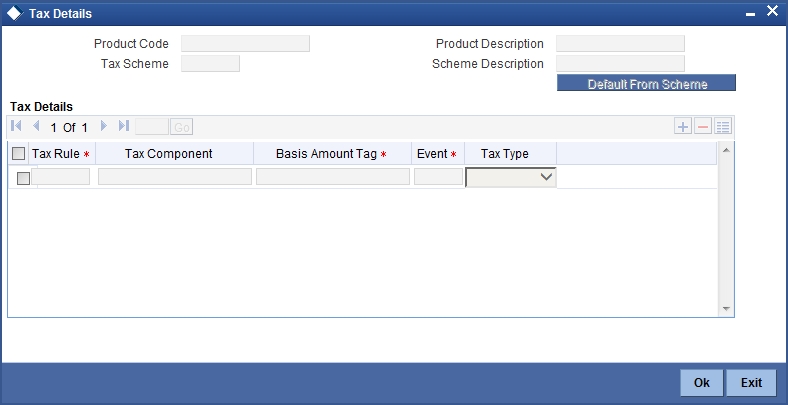Viewport: 788px width, 405px height.
Task: Confirm with the Ok button
Action: click(702, 383)
